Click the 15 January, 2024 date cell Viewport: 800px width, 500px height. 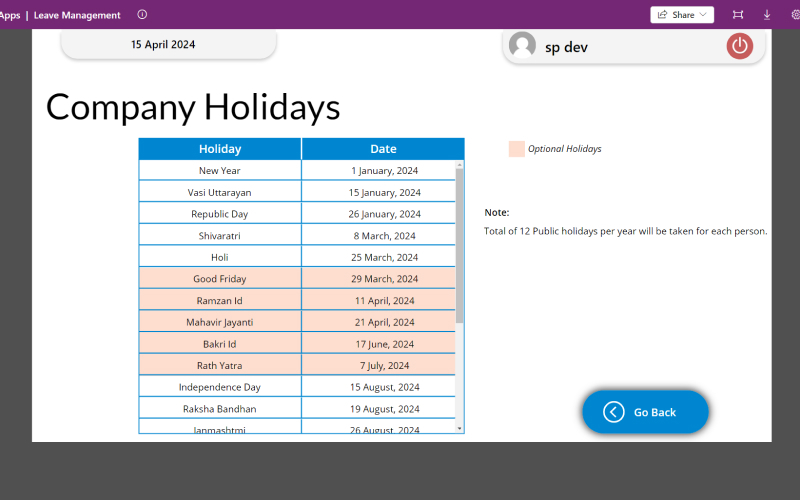[x=379, y=192]
